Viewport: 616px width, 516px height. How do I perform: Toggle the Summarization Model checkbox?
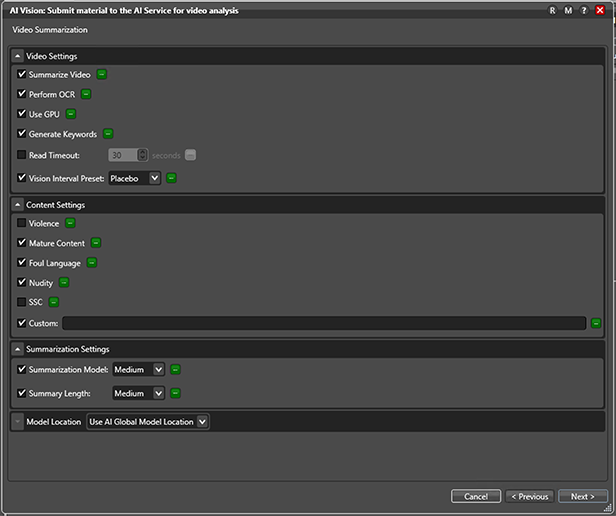(22, 369)
